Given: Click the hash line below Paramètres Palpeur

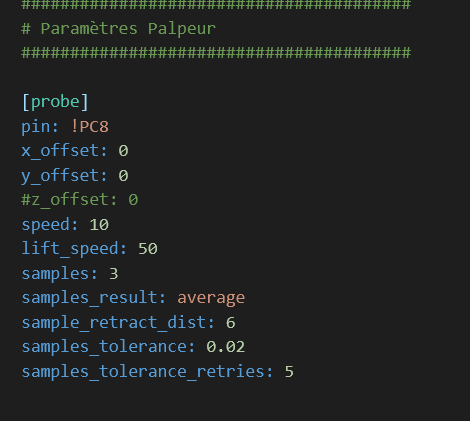Looking at the screenshot, I should (x=216, y=53).
